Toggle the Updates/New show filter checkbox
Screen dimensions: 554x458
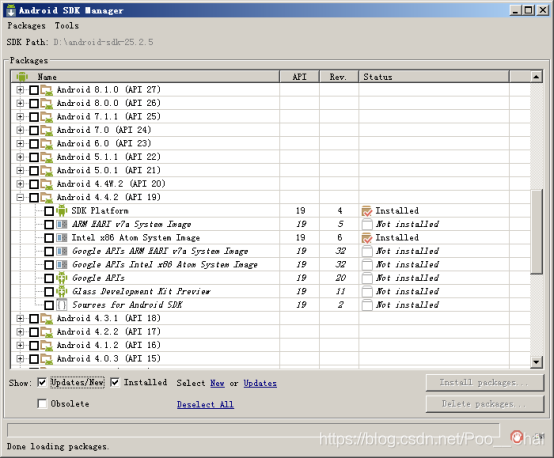tap(42, 383)
